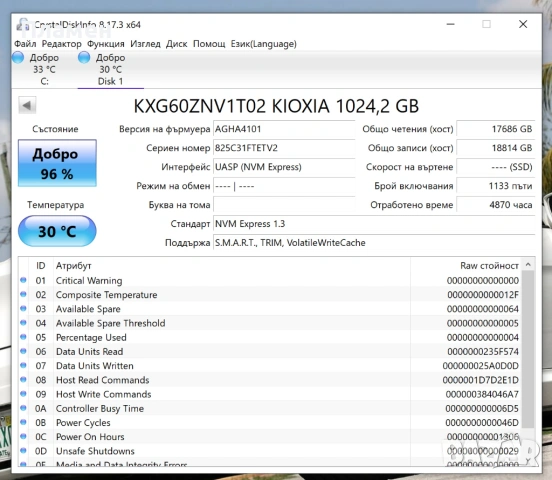Click the total host writes value 18814 GB
Screen dimensions: 552x480
point(496,148)
